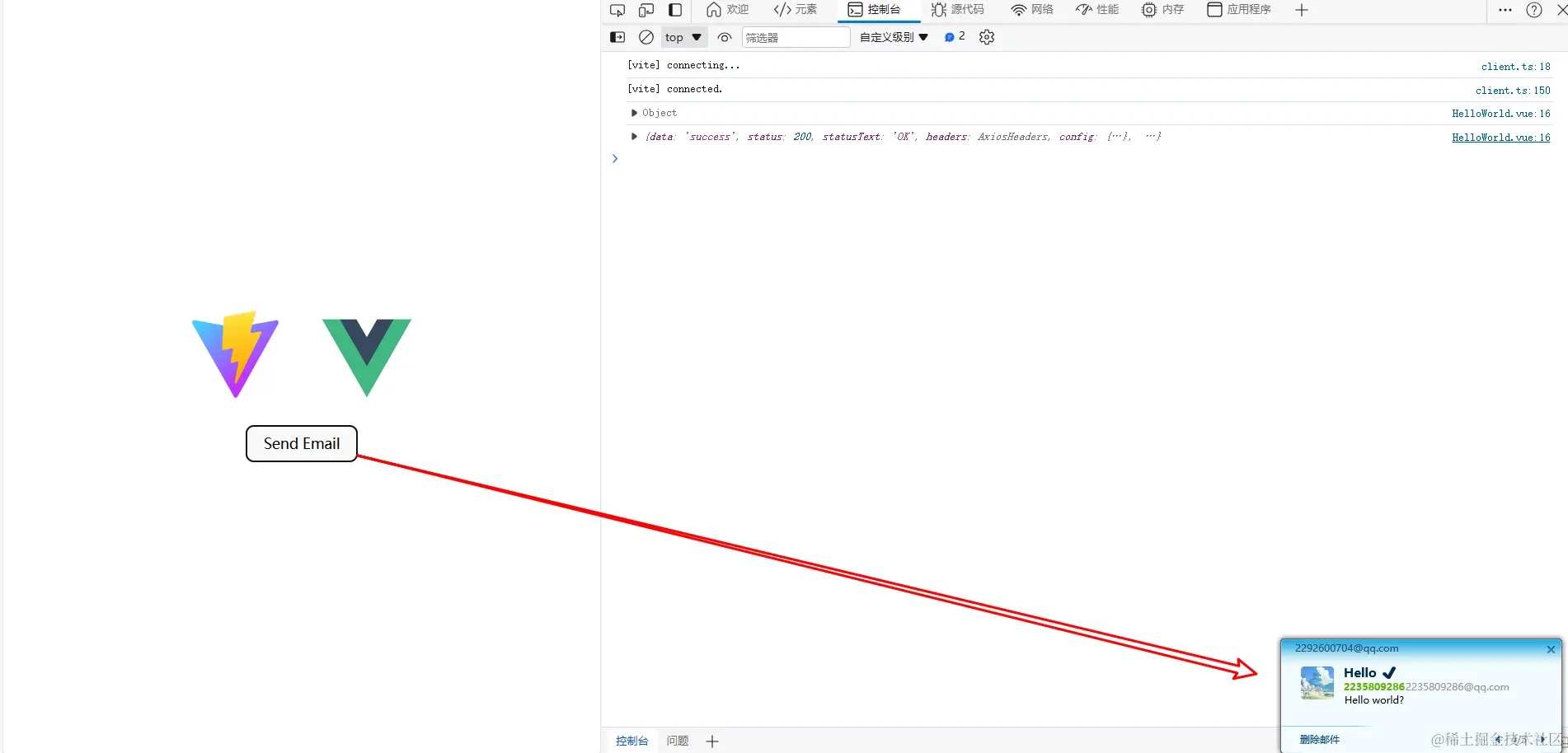The image size is (1568, 753).
Task: Open the 欢迎 (Welcome) tab
Action: [728, 10]
